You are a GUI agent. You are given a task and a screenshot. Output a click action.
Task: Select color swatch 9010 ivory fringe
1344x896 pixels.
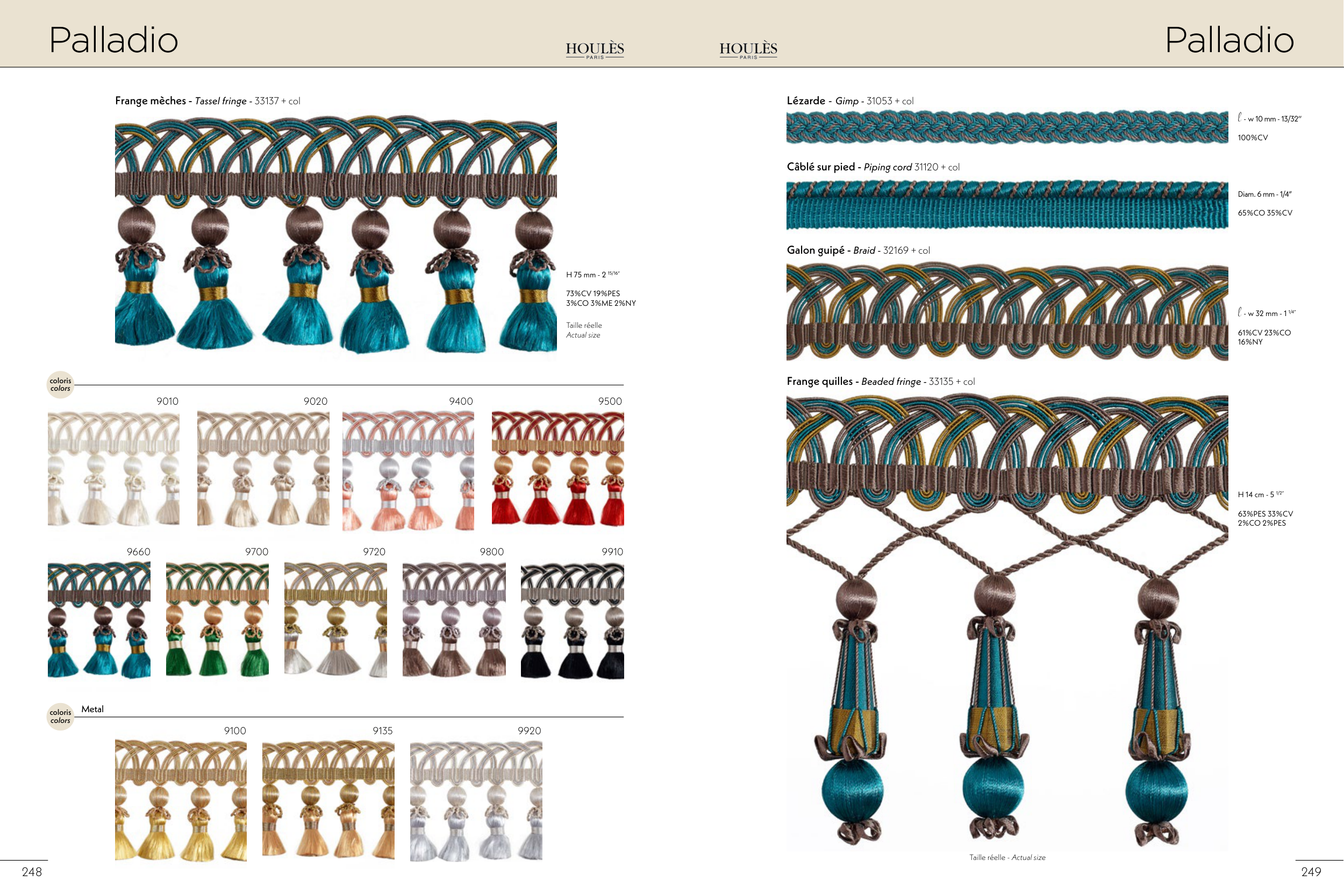click(x=113, y=469)
